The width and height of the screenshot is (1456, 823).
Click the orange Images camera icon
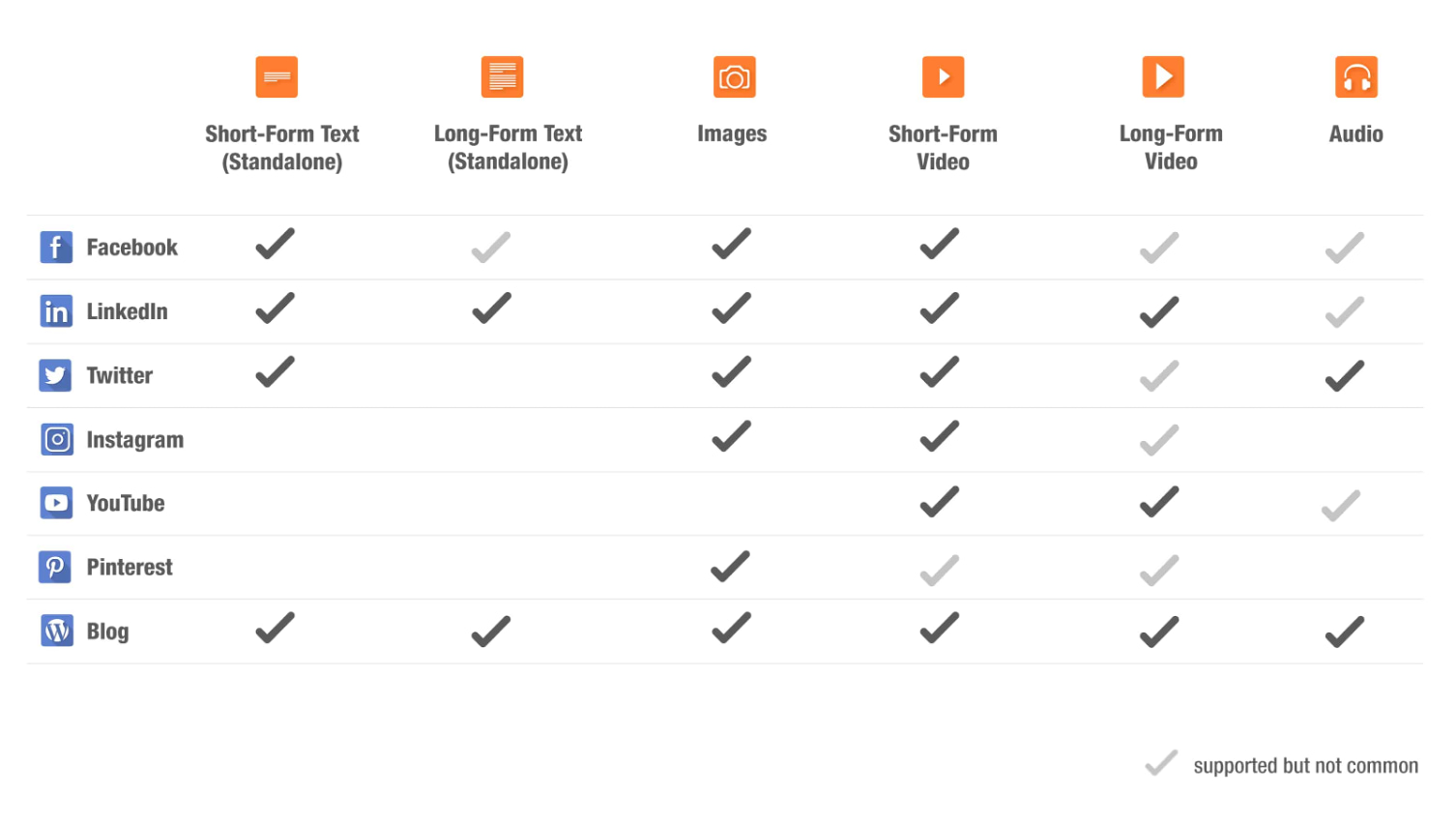click(x=734, y=77)
